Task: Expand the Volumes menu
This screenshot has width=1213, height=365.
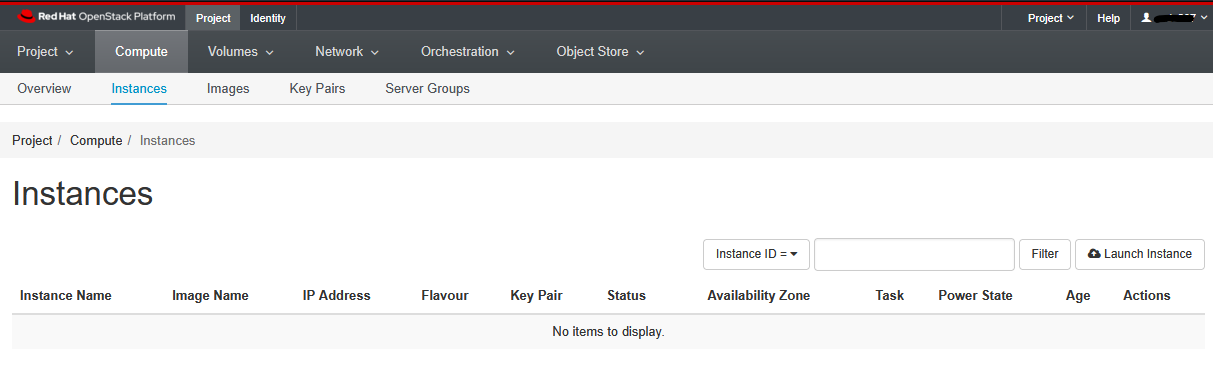Action: pyautogui.click(x=241, y=52)
